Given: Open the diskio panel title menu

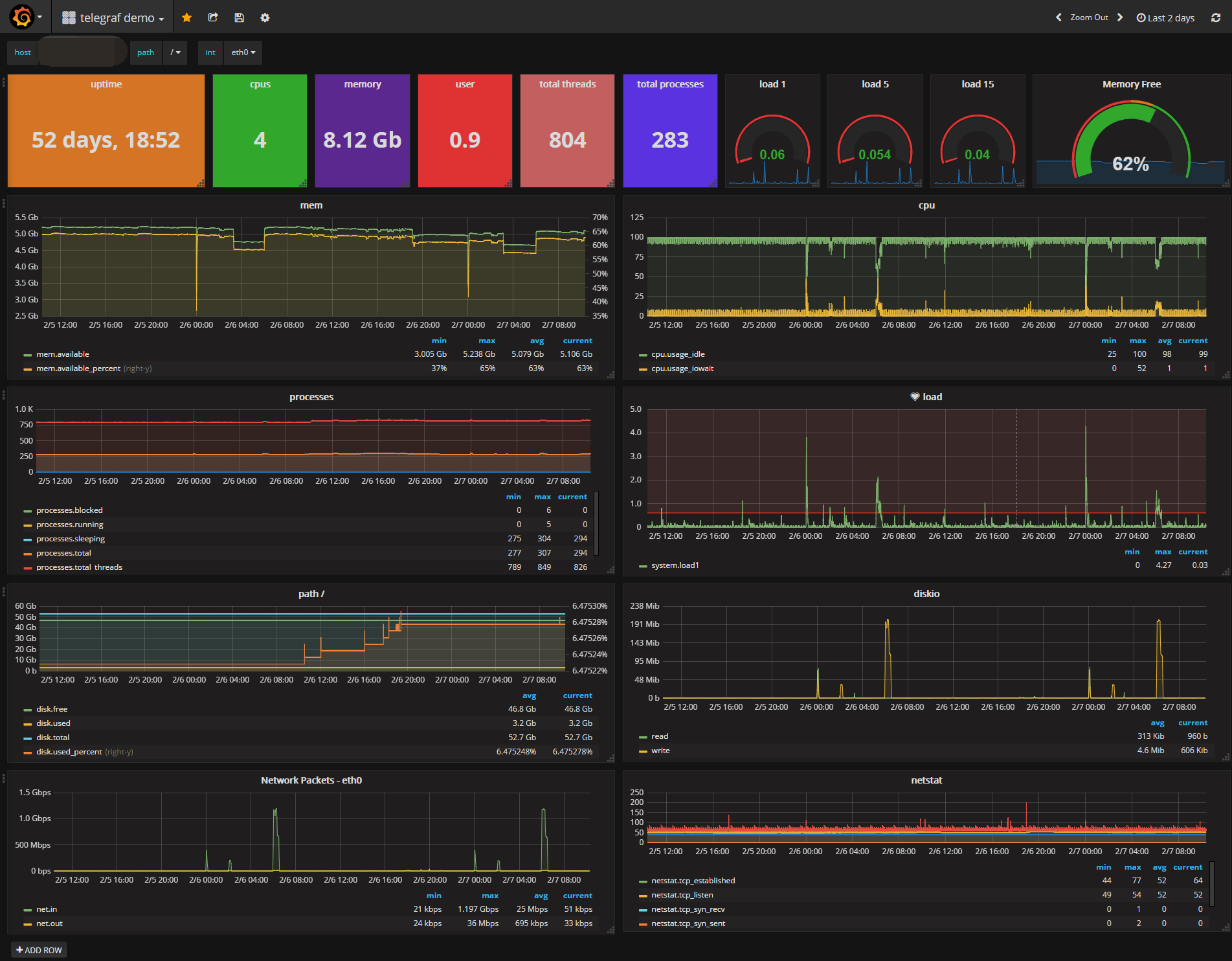Looking at the screenshot, I should (x=926, y=594).
